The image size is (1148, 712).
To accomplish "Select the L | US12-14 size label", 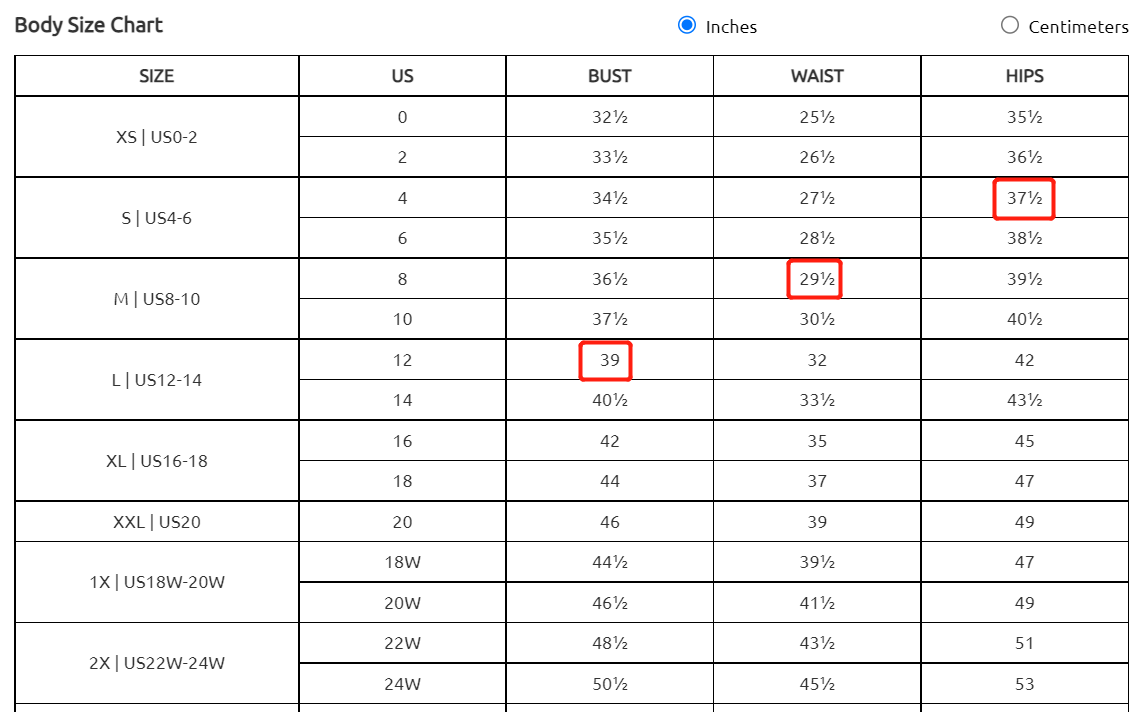I will click(x=157, y=380).
